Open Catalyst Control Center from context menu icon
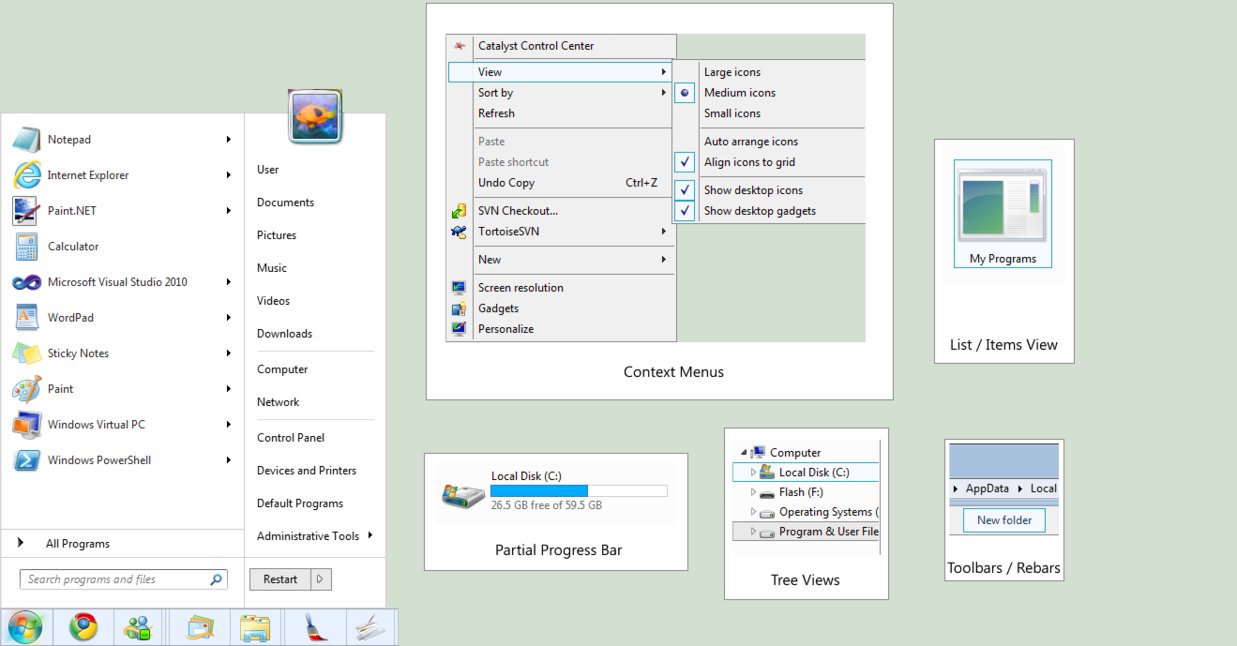The image size is (1237, 646). (459, 46)
